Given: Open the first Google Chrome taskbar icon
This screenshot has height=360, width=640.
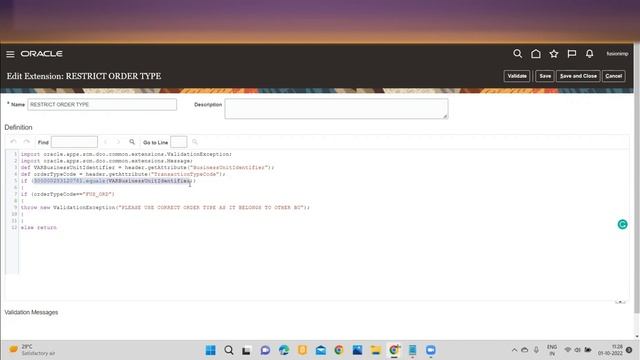Looking at the screenshot, I should pyautogui.click(x=339, y=350).
